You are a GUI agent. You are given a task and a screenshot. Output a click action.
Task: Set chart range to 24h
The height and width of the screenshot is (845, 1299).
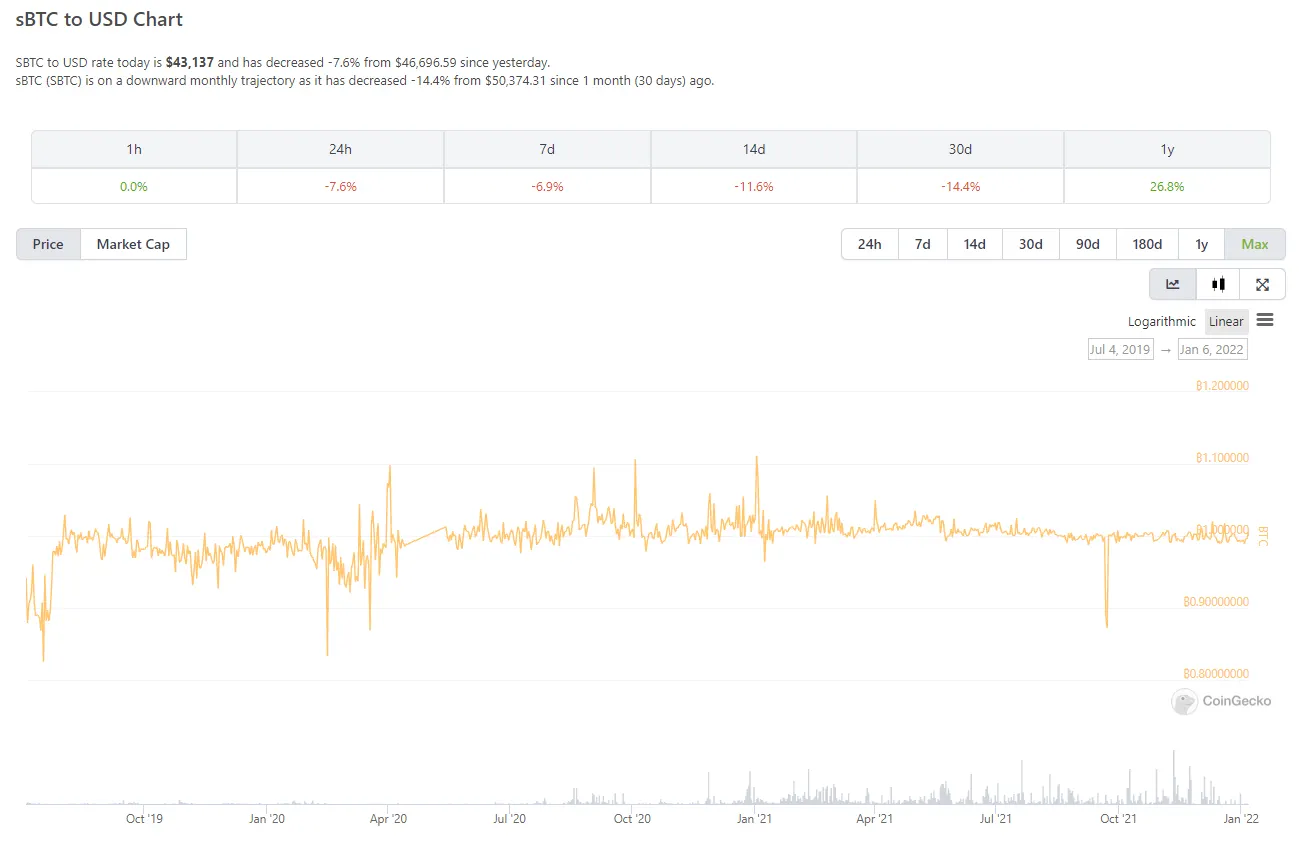pos(870,244)
